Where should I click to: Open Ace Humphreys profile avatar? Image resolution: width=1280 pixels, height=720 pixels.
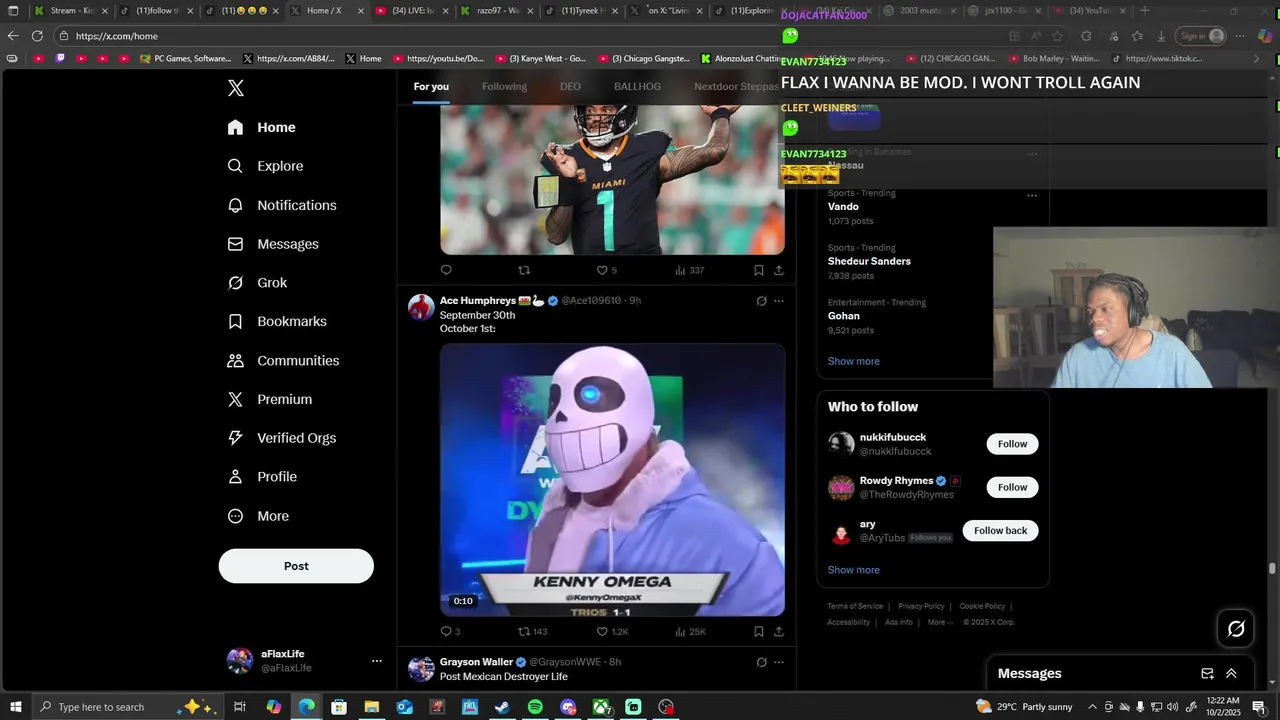coord(421,306)
